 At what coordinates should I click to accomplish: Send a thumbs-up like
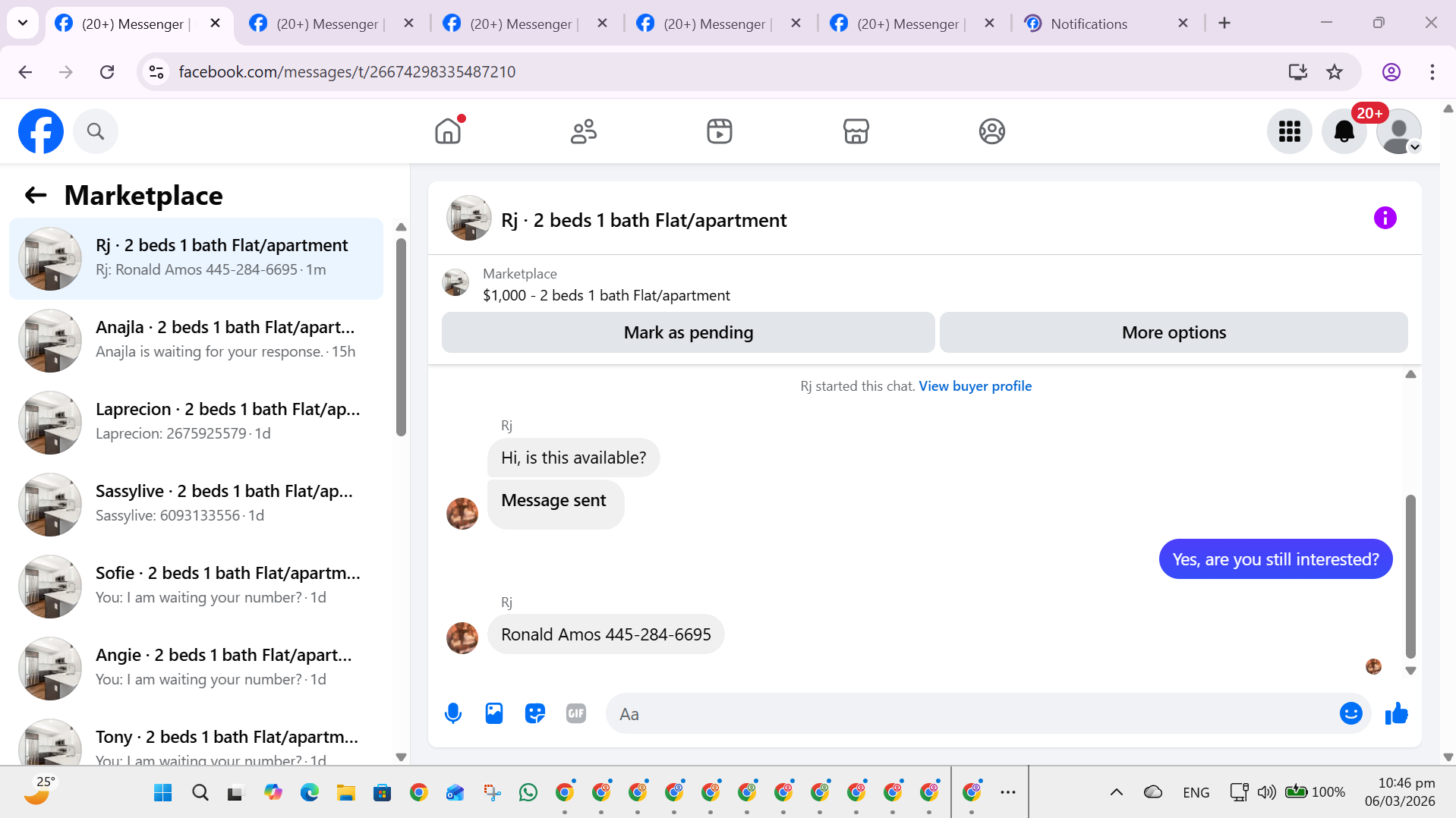point(1397,714)
